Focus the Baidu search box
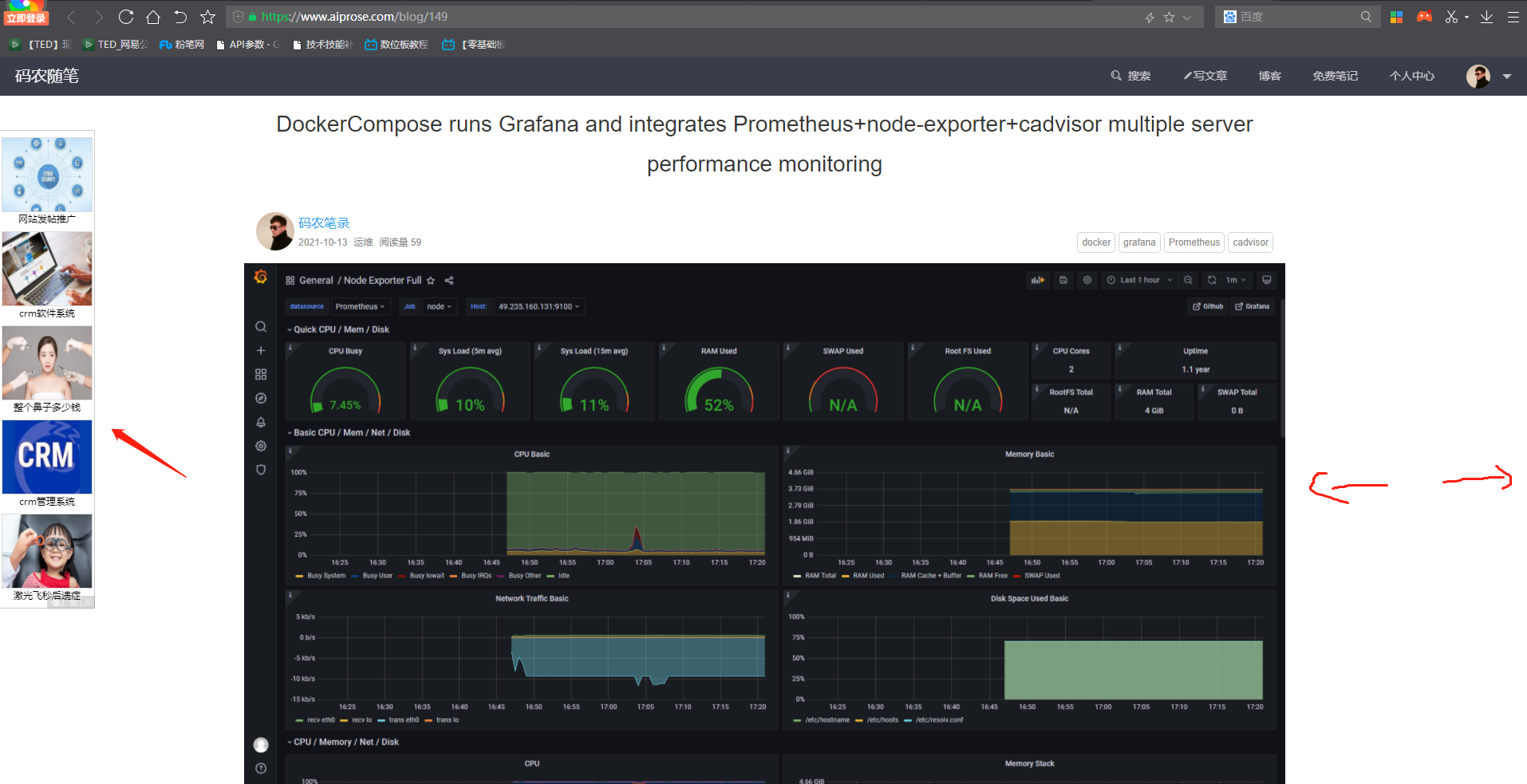 (1296, 17)
